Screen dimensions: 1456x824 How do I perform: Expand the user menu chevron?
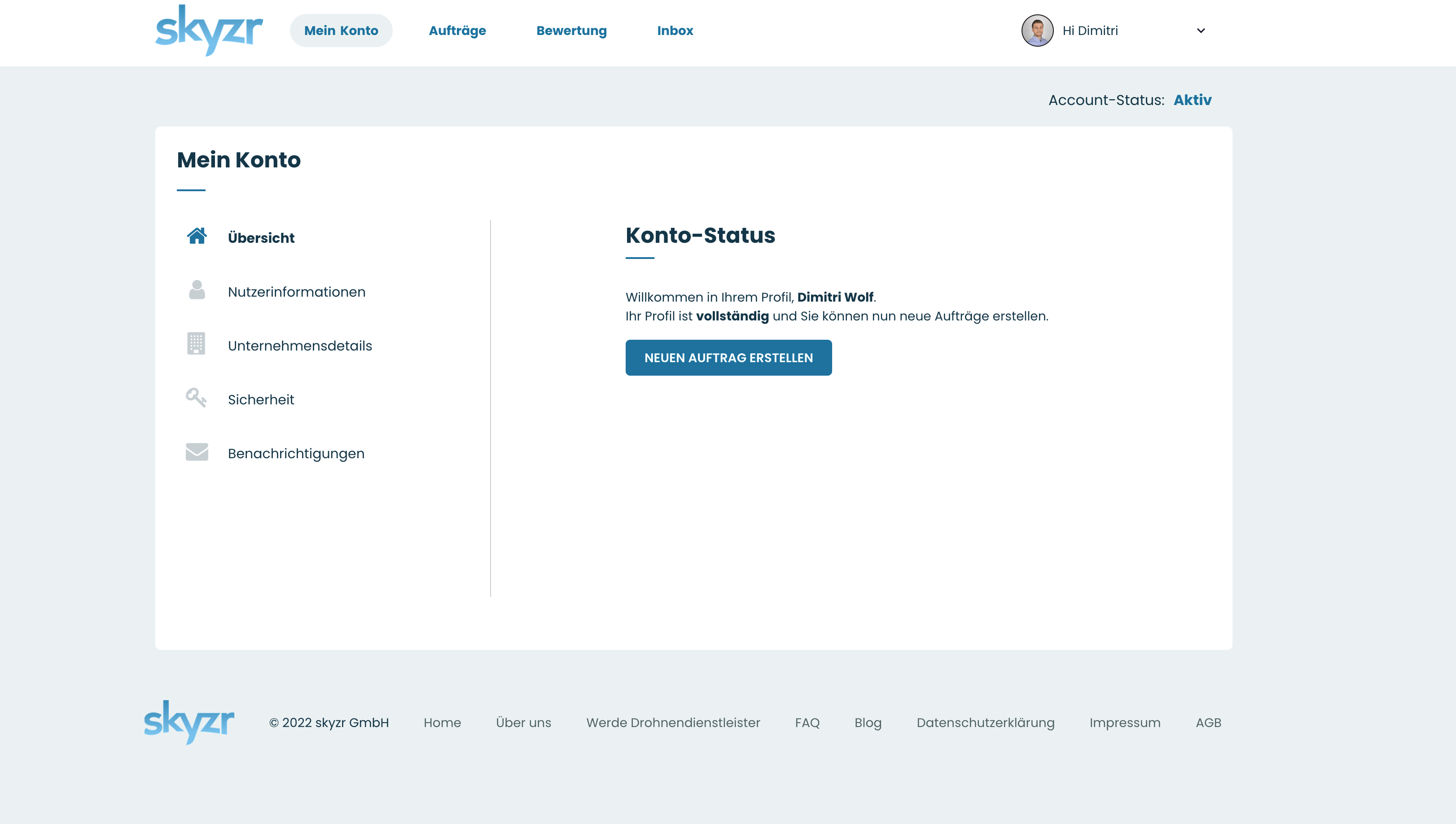click(x=1201, y=31)
